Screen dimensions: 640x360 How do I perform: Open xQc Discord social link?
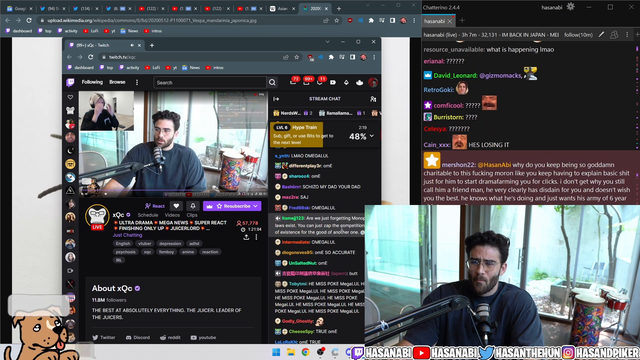coord(138,338)
